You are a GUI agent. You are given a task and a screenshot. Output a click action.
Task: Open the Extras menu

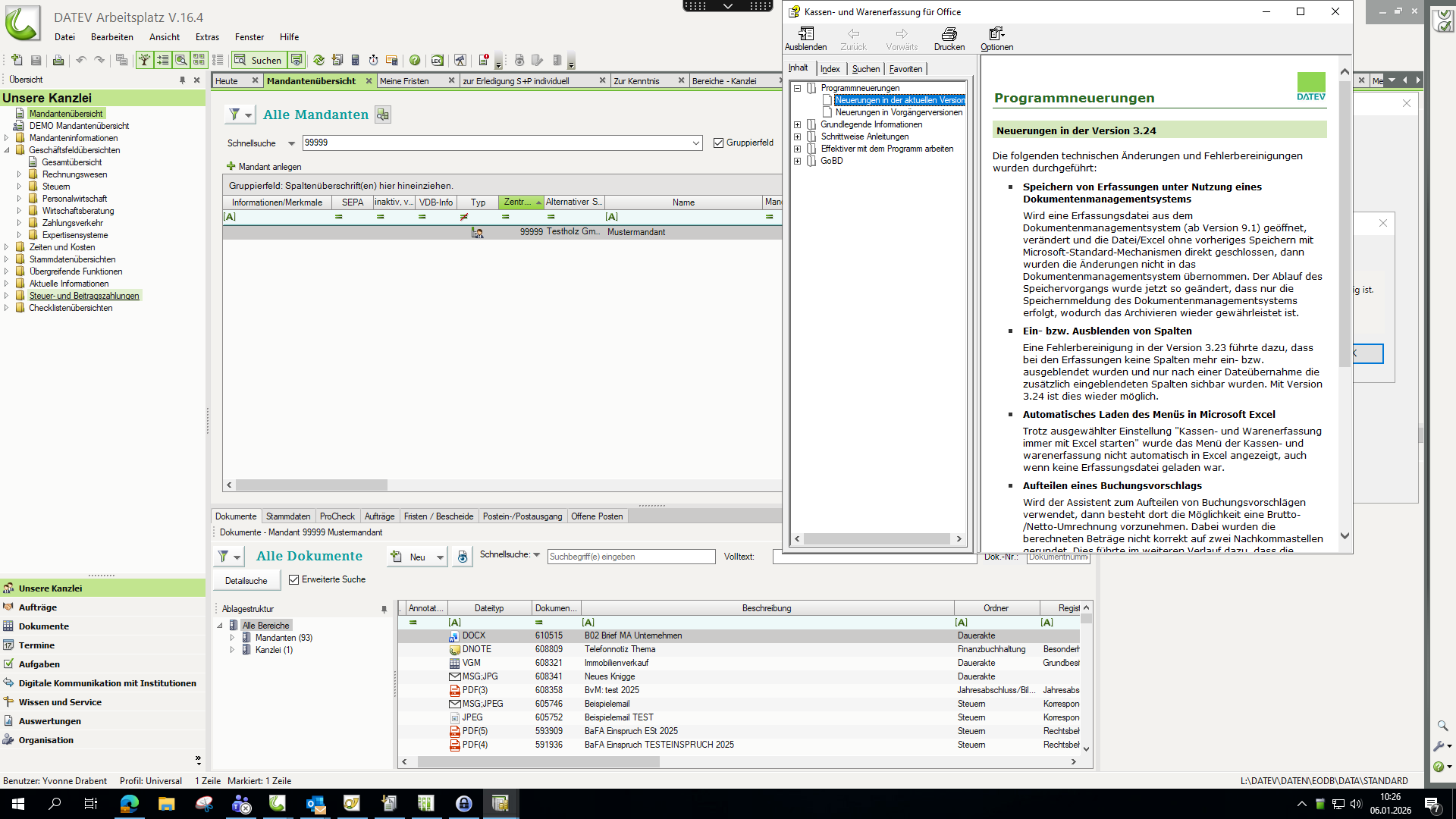coord(206,37)
